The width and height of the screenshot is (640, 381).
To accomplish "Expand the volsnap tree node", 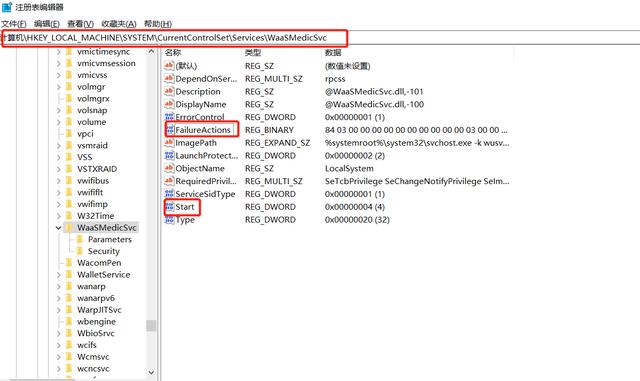I will click(58, 110).
